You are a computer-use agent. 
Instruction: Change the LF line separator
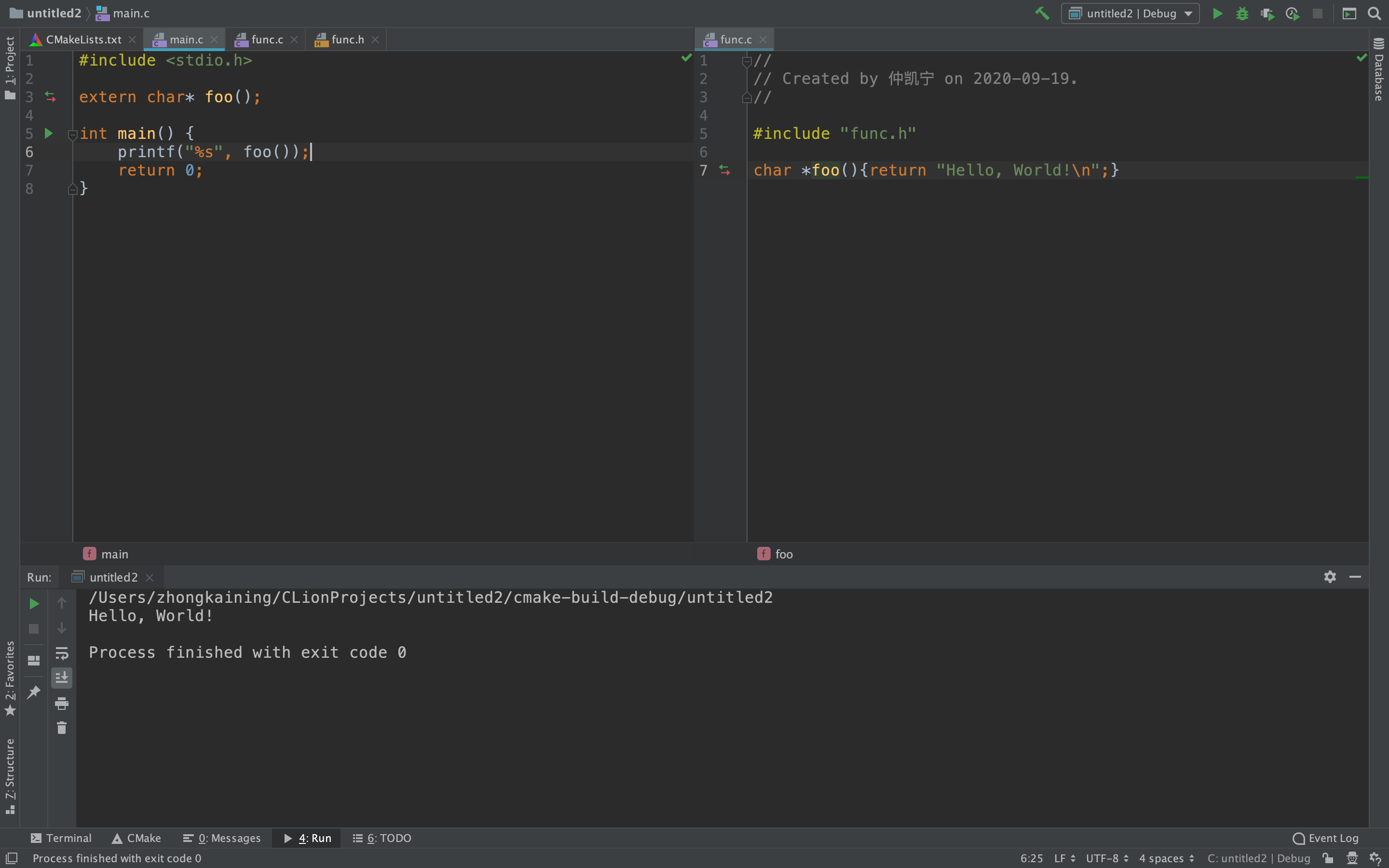click(1065, 858)
